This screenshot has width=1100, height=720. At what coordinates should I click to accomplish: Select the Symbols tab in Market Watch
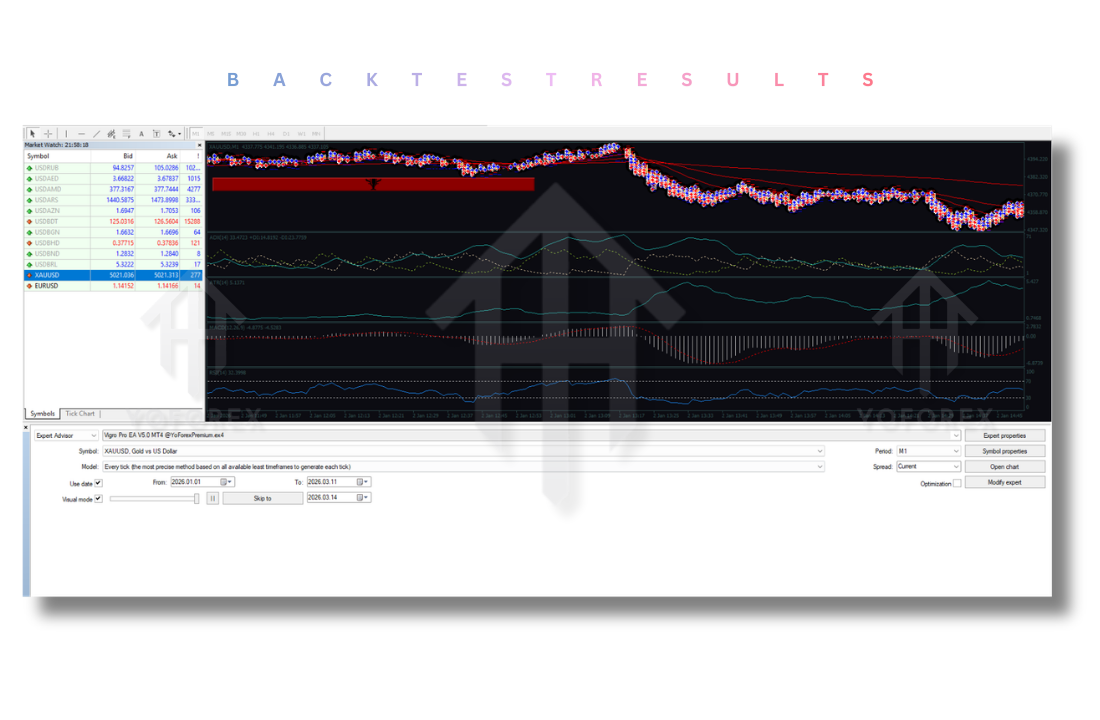coord(42,413)
